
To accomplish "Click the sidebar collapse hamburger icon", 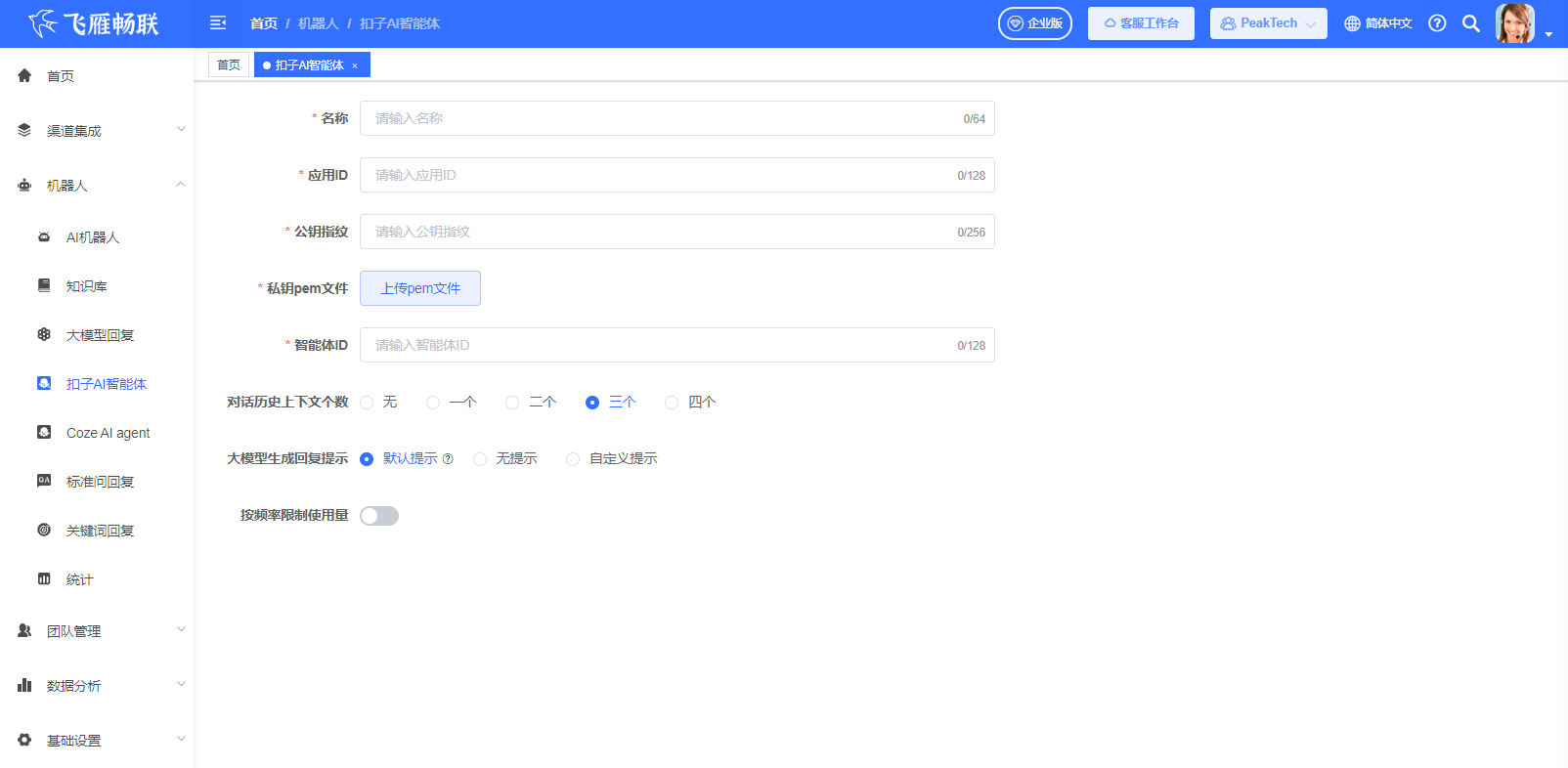I will 218,23.
